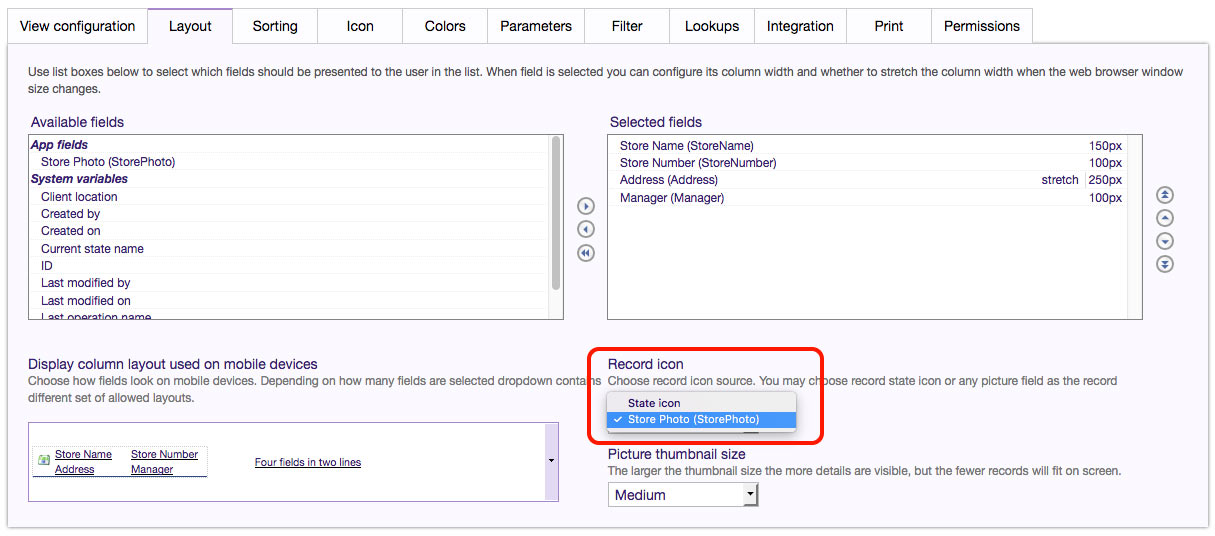Expand the mobile column layout dropdown arrow

point(551,461)
